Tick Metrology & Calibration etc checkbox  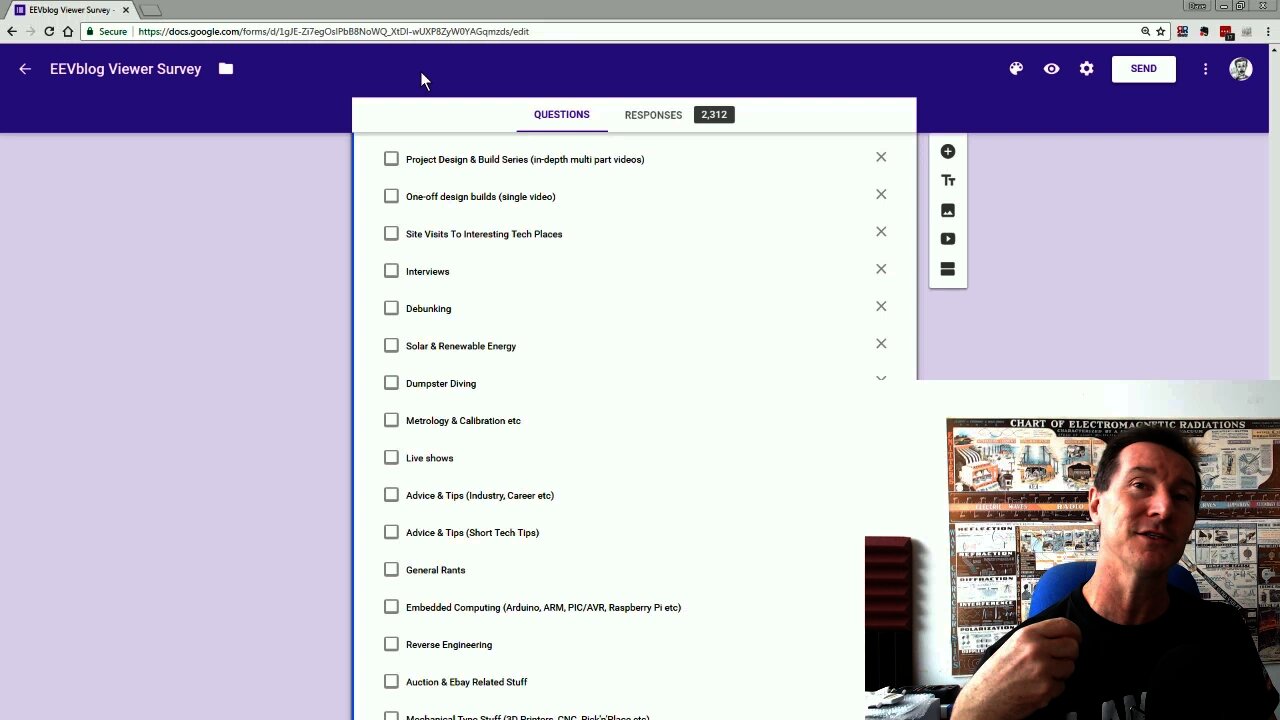pyautogui.click(x=391, y=420)
